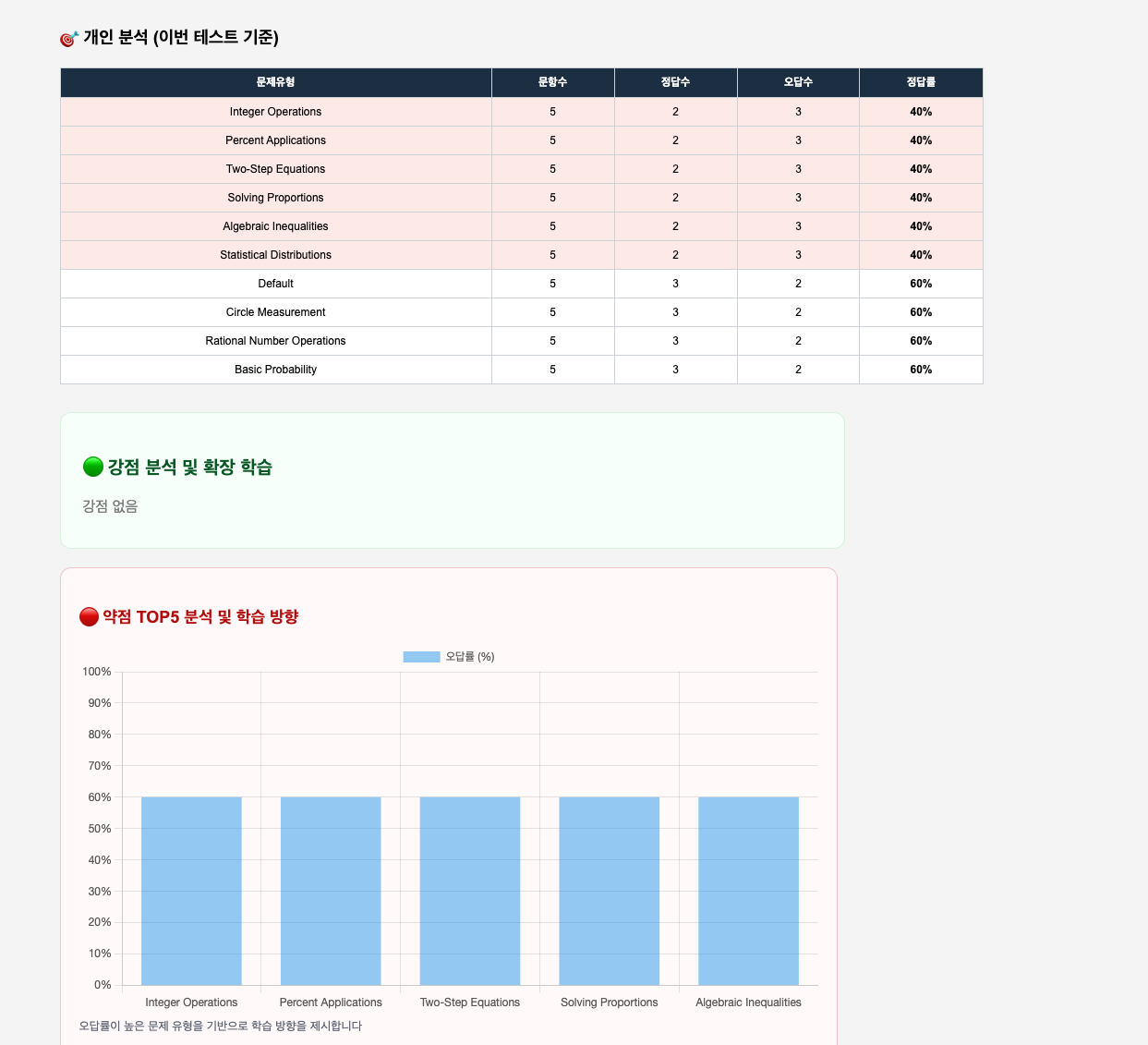
Task: Select the Solving Proportions chart bar
Action: point(610,891)
